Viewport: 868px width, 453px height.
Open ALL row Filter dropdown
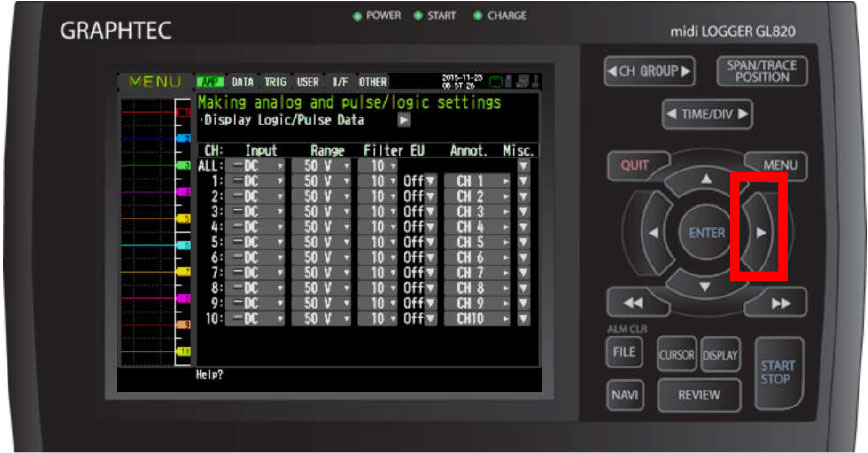pyautogui.click(x=378, y=166)
